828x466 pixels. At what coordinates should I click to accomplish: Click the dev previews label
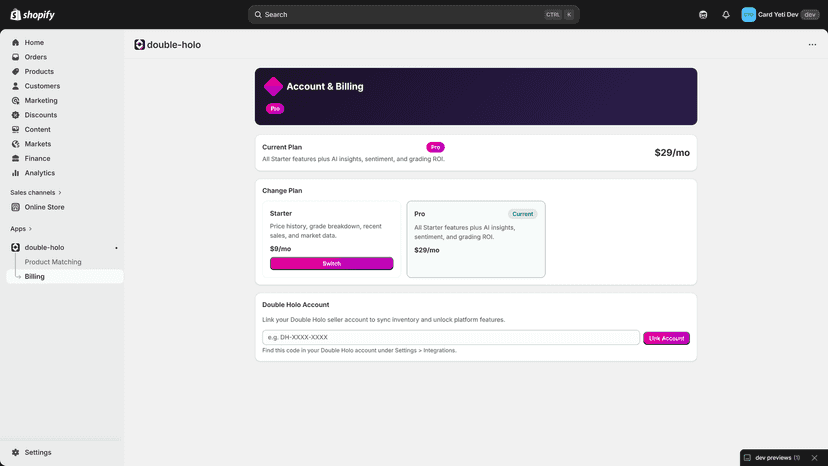pos(773,458)
